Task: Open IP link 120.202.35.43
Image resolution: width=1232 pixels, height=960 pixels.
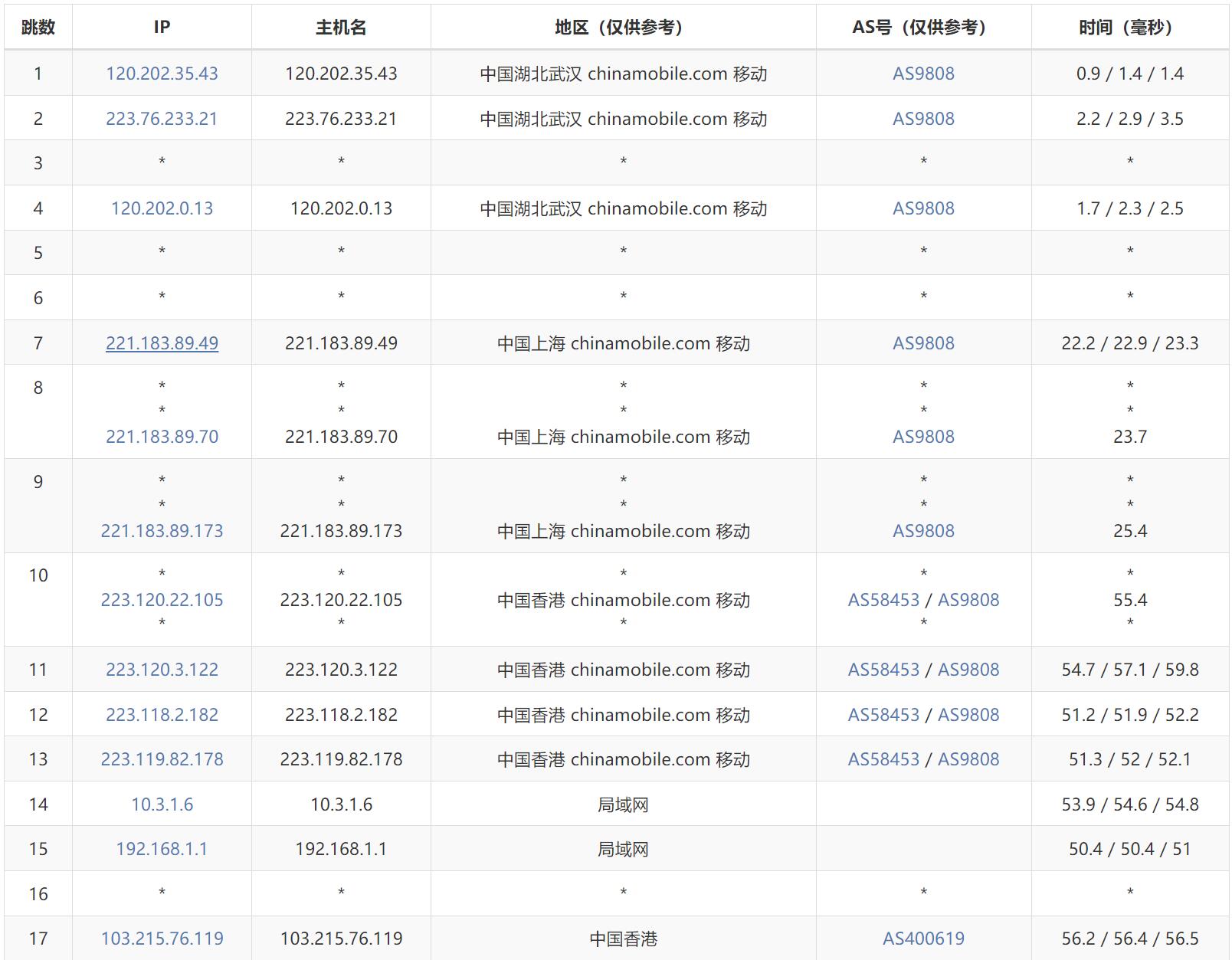Action: [x=162, y=74]
